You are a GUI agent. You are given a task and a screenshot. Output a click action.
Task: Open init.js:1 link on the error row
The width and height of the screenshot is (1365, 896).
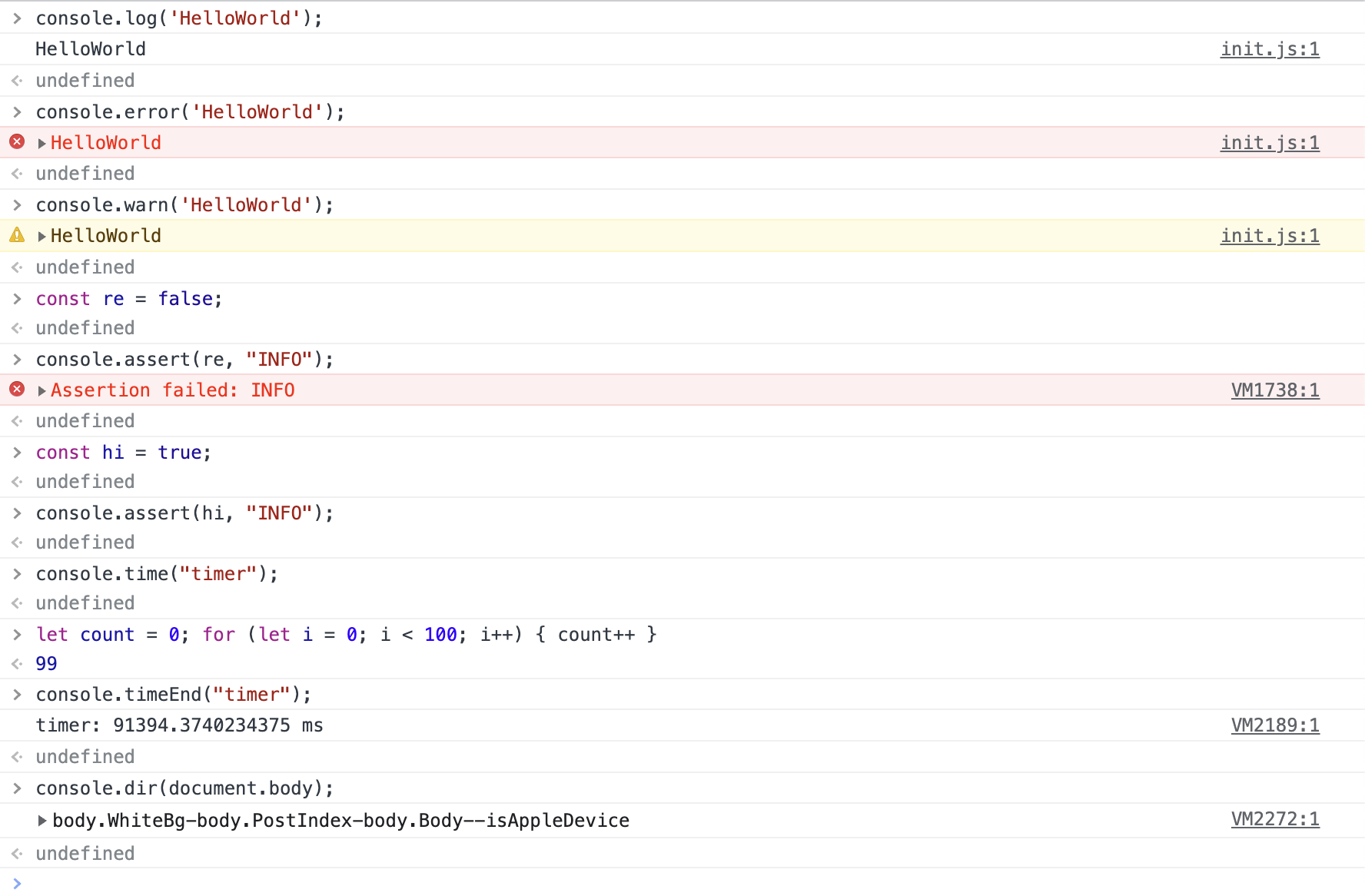pos(1270,143)
